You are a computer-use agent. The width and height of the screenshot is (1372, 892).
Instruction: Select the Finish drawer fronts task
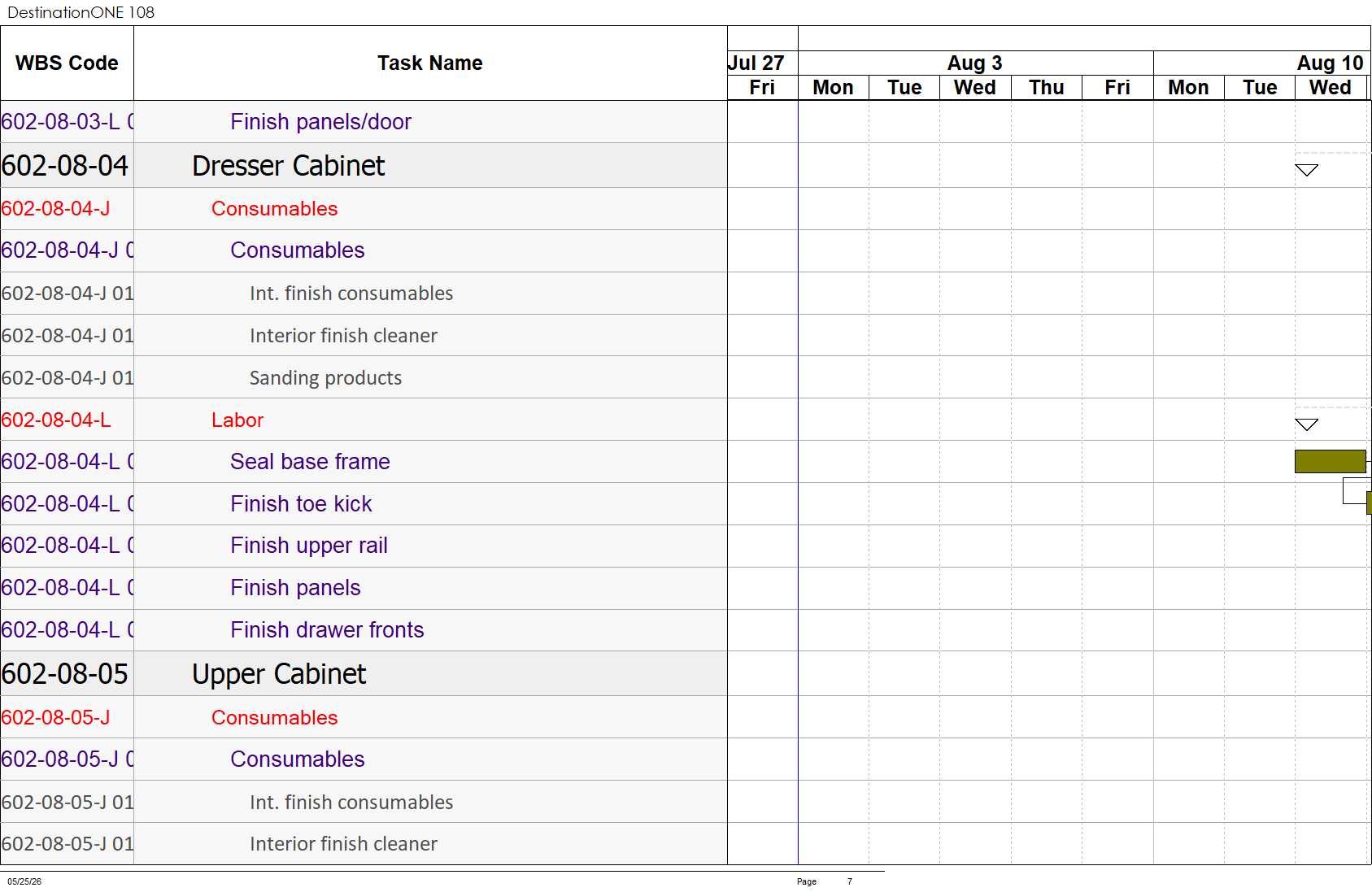tap(327, 630)
